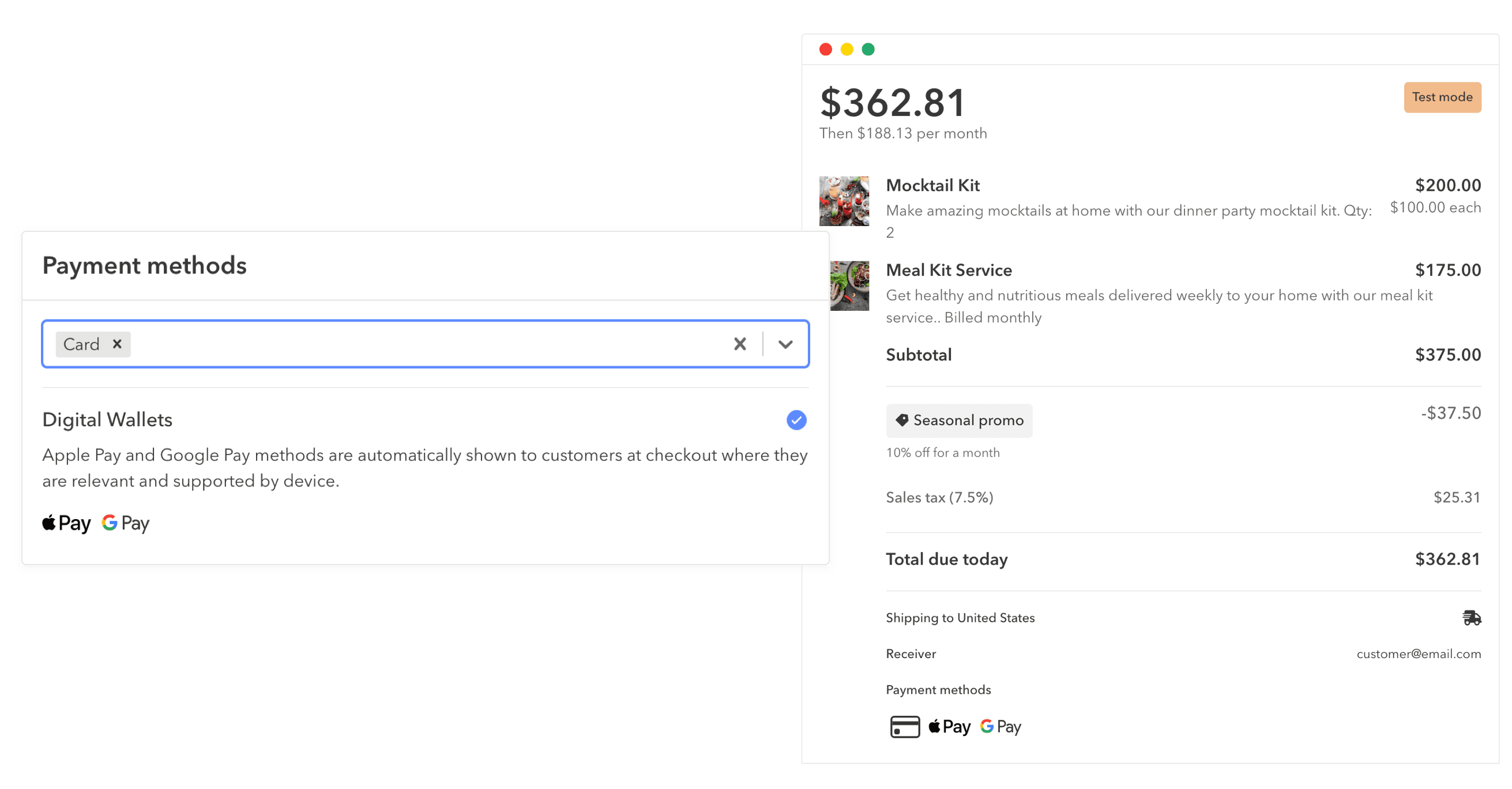Viewport: 1512px width, 789px height.
Task: Click the Test mode badge
Action: coord(1442,97)
